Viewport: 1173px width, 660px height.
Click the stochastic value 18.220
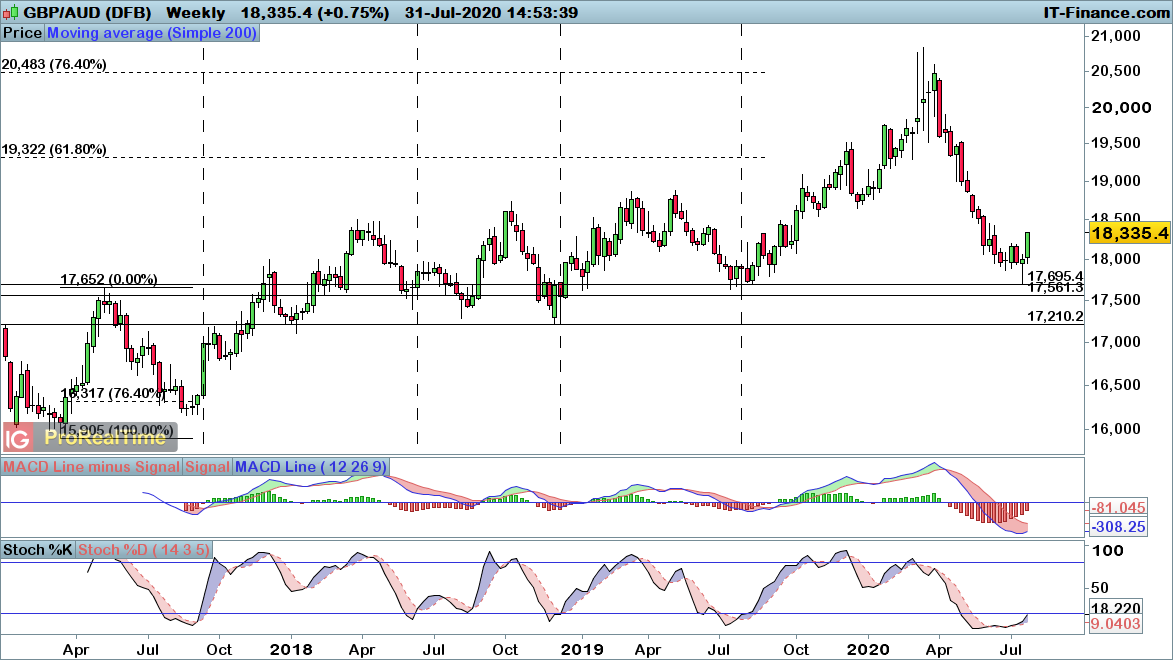(1115, 608)
